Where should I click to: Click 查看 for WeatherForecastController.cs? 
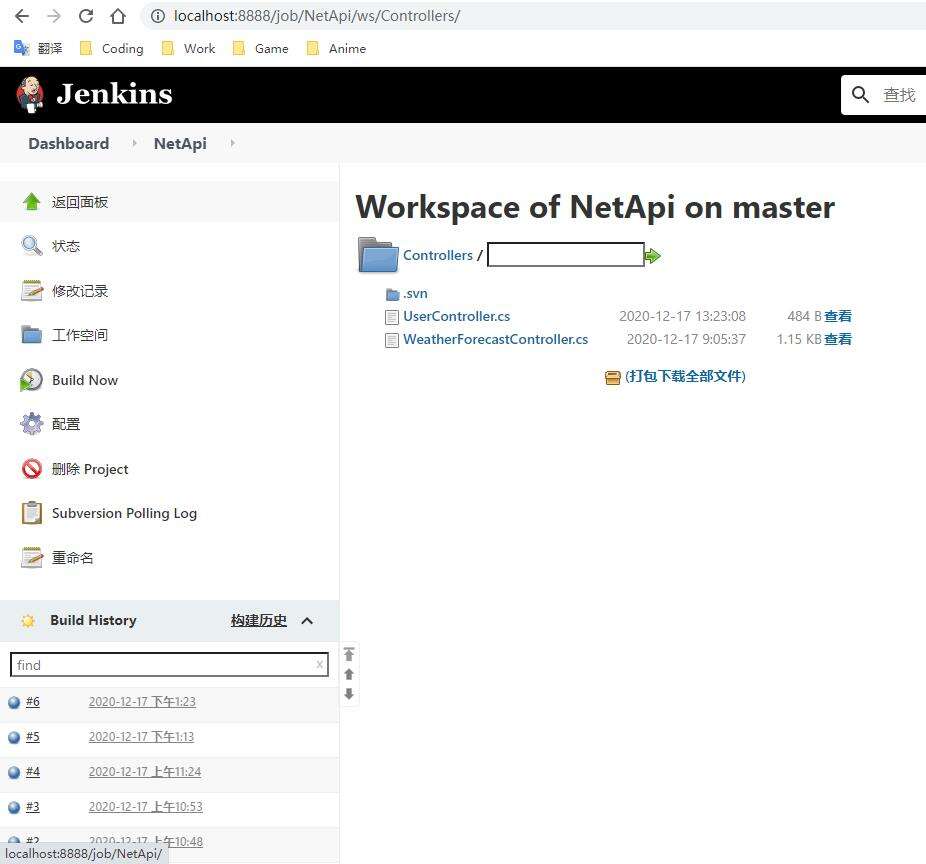(838, 340)
